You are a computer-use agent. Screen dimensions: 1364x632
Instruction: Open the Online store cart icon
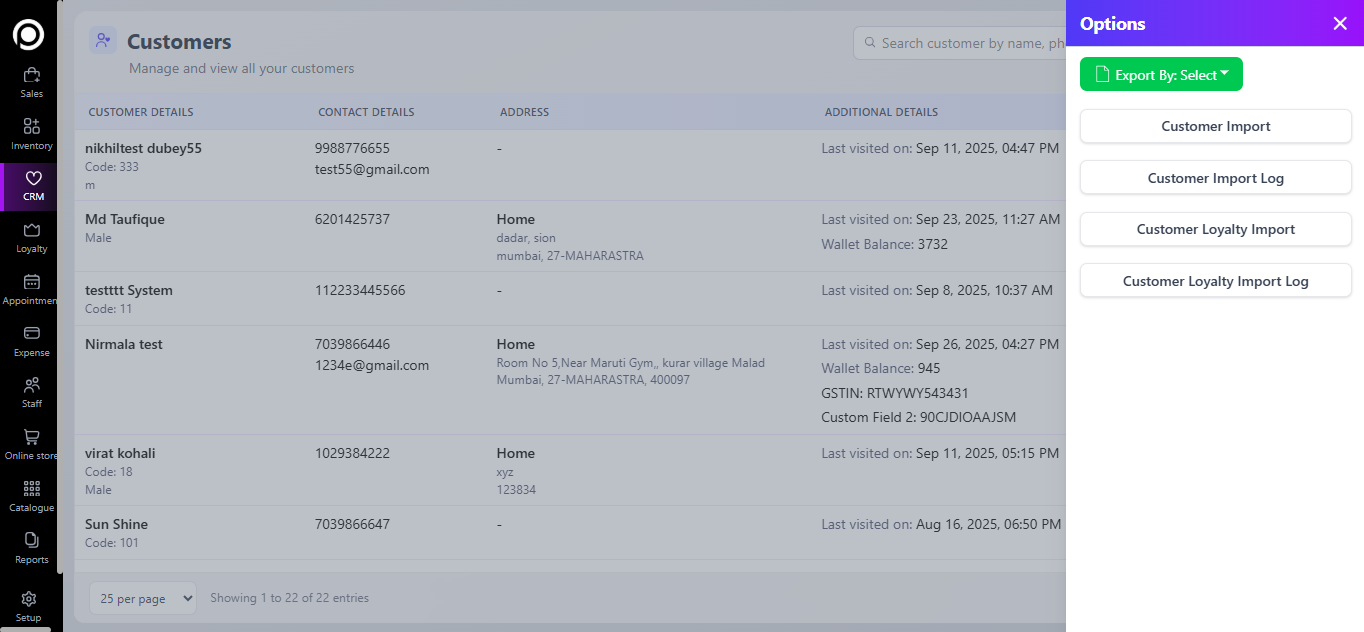tap(31, 437)
